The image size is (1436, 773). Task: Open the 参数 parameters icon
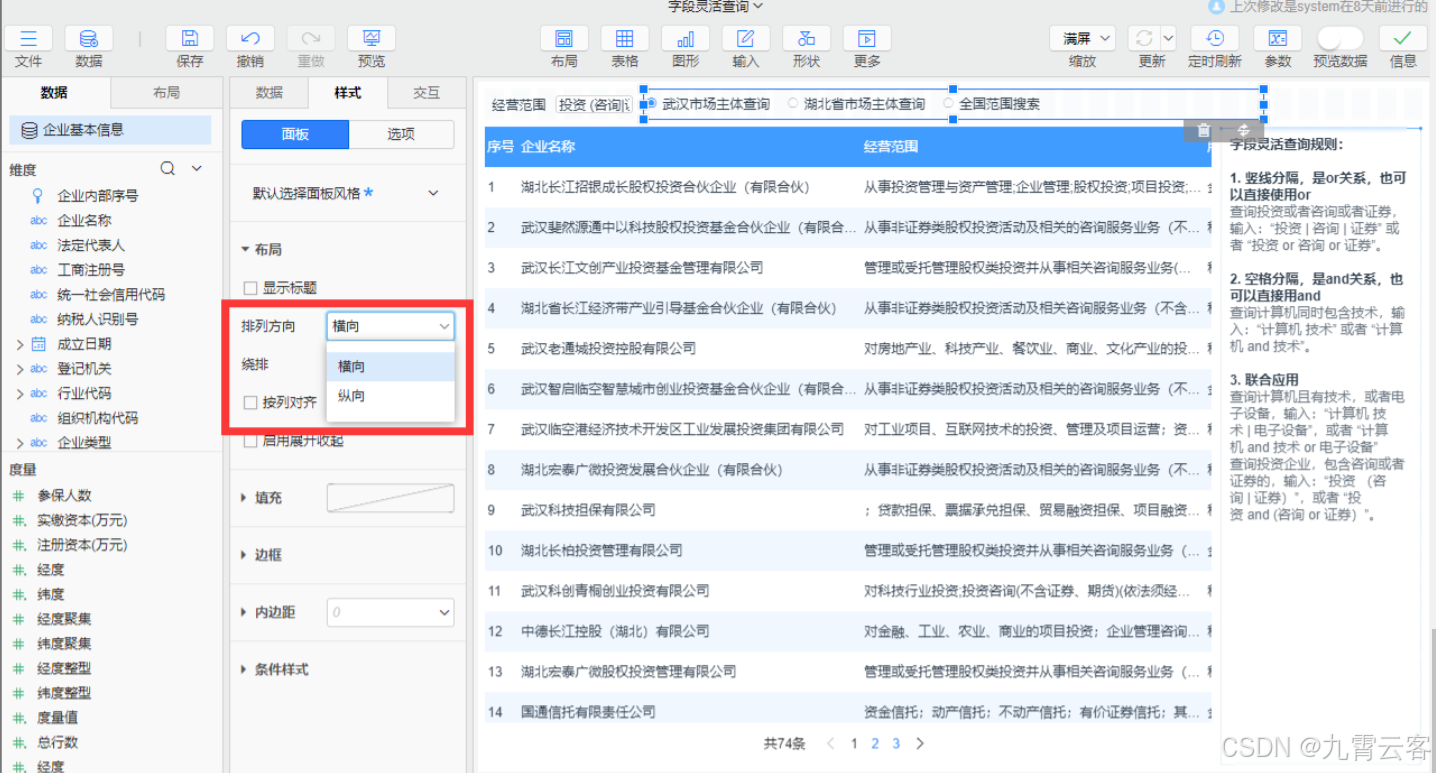pos(1277,38)
